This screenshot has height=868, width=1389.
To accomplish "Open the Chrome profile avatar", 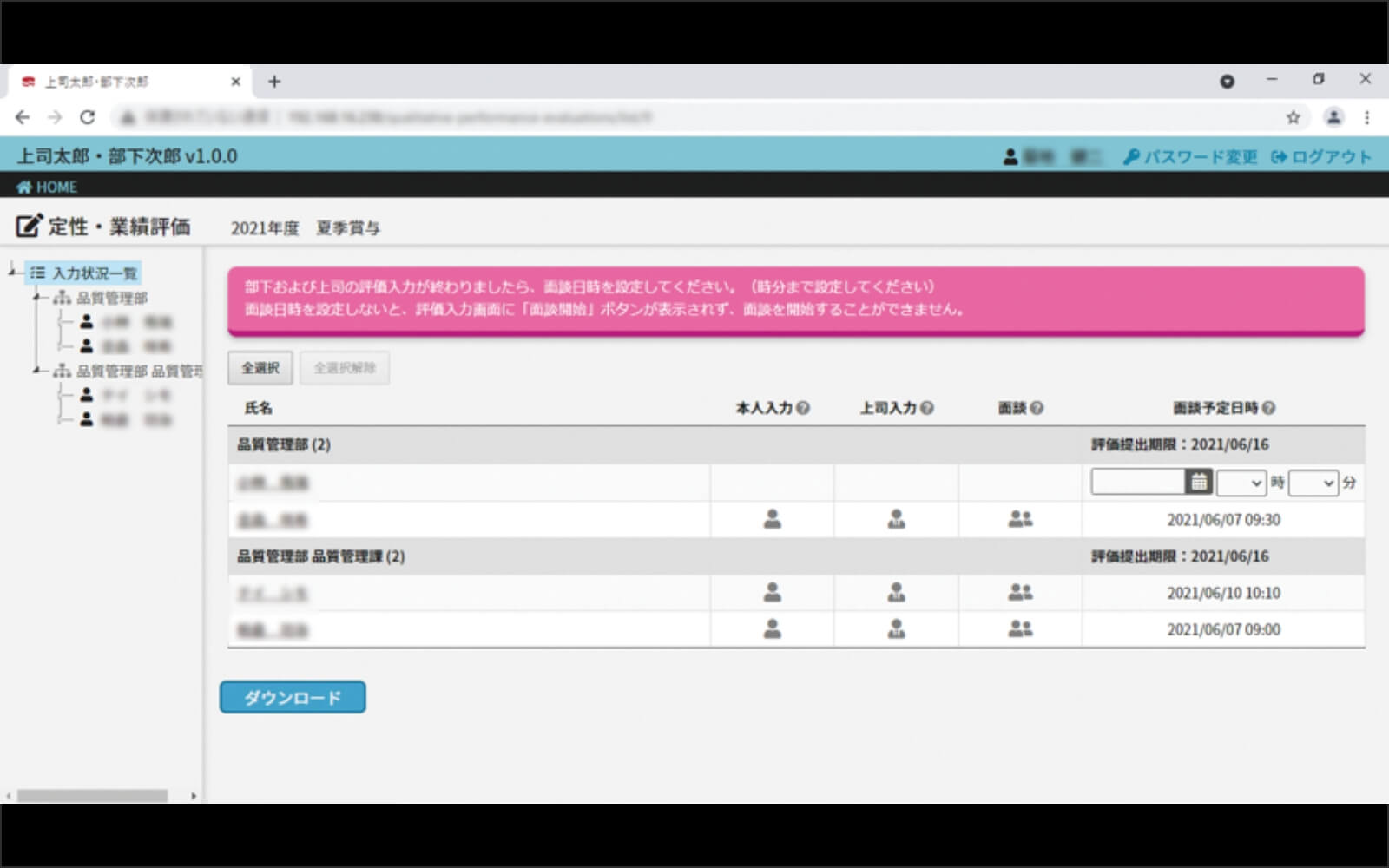I will [x=1333, y=117].
